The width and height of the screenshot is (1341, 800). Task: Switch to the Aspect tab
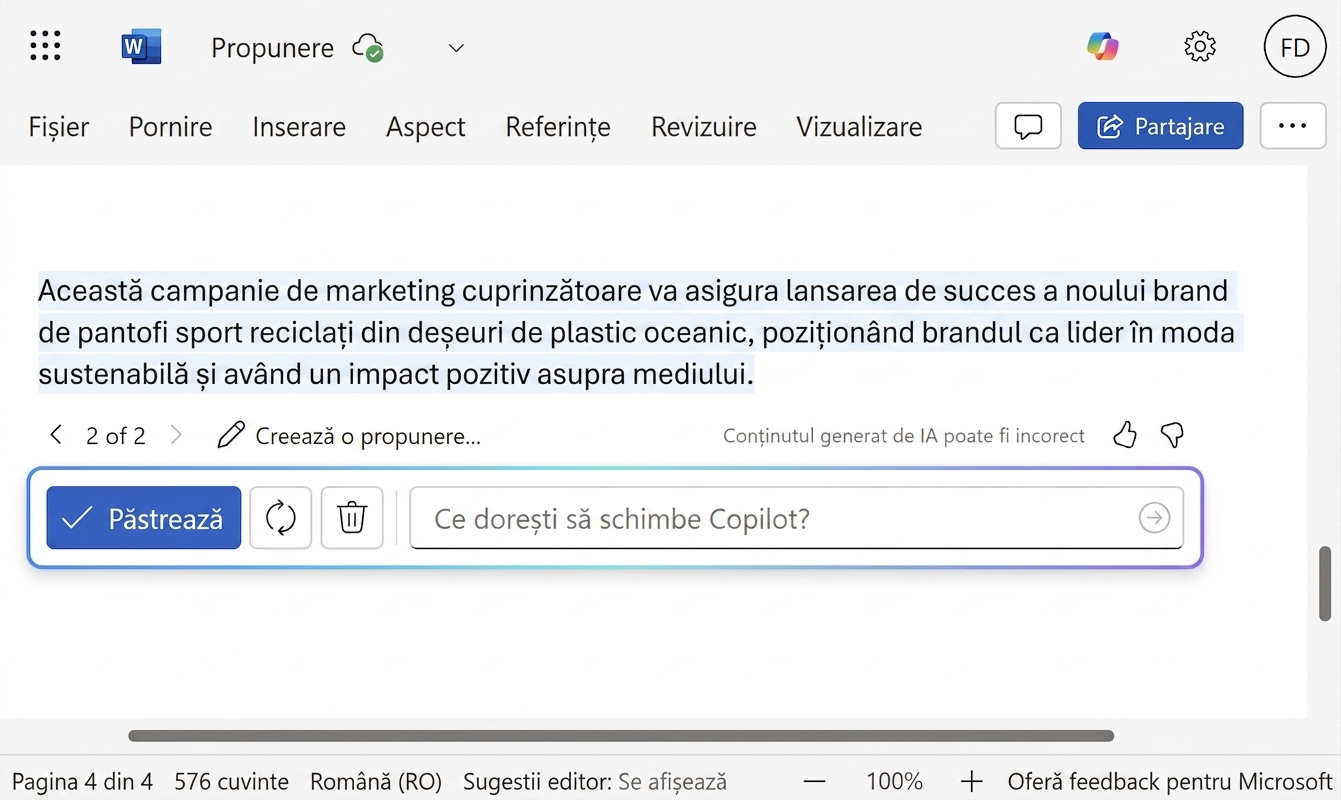[x=426, y=127]
